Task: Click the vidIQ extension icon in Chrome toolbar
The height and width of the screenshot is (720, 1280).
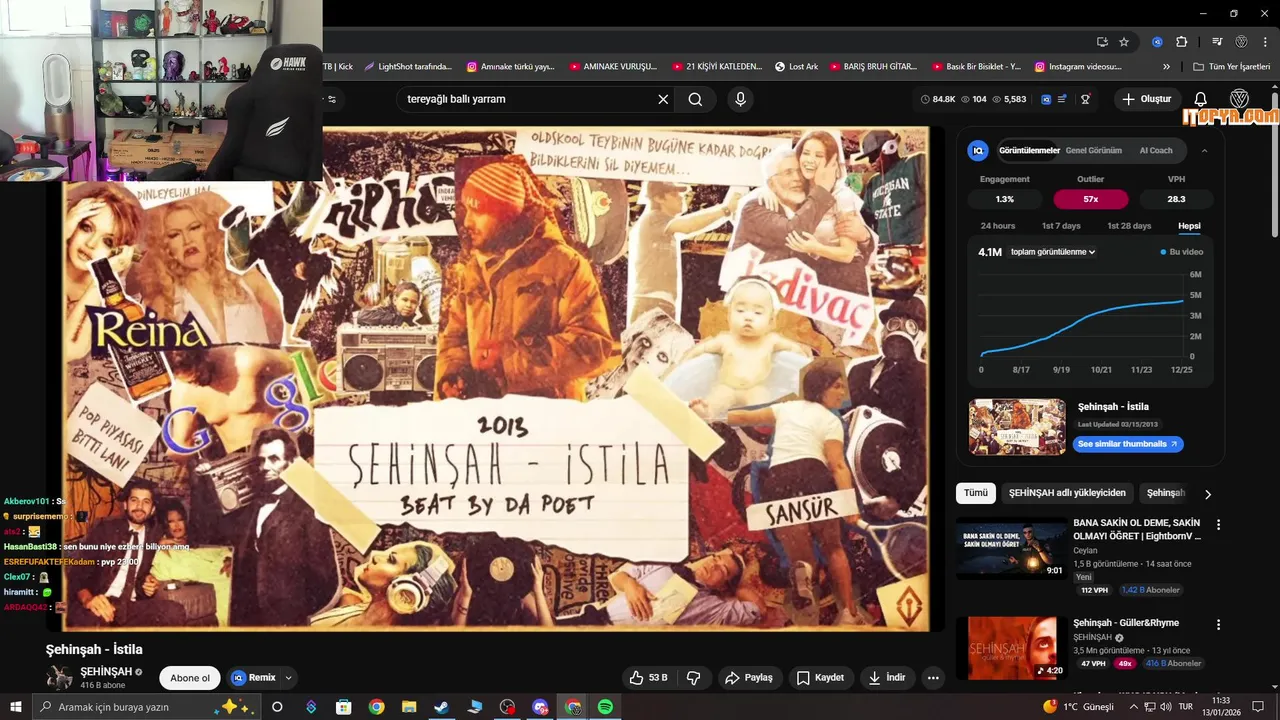Action: coord(1157,42)
